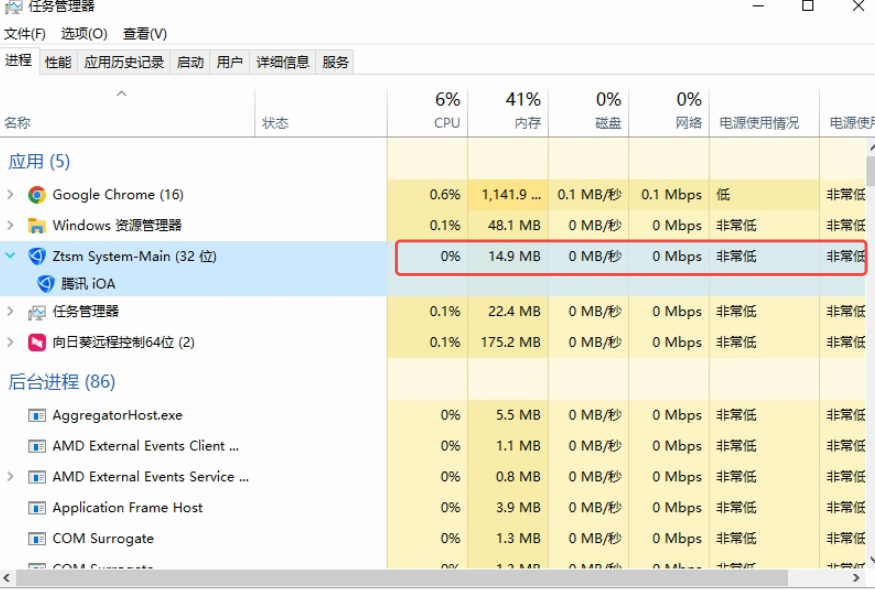Sort by the 状态 column header
Screen dimensions: 875x591
point(321,113)
